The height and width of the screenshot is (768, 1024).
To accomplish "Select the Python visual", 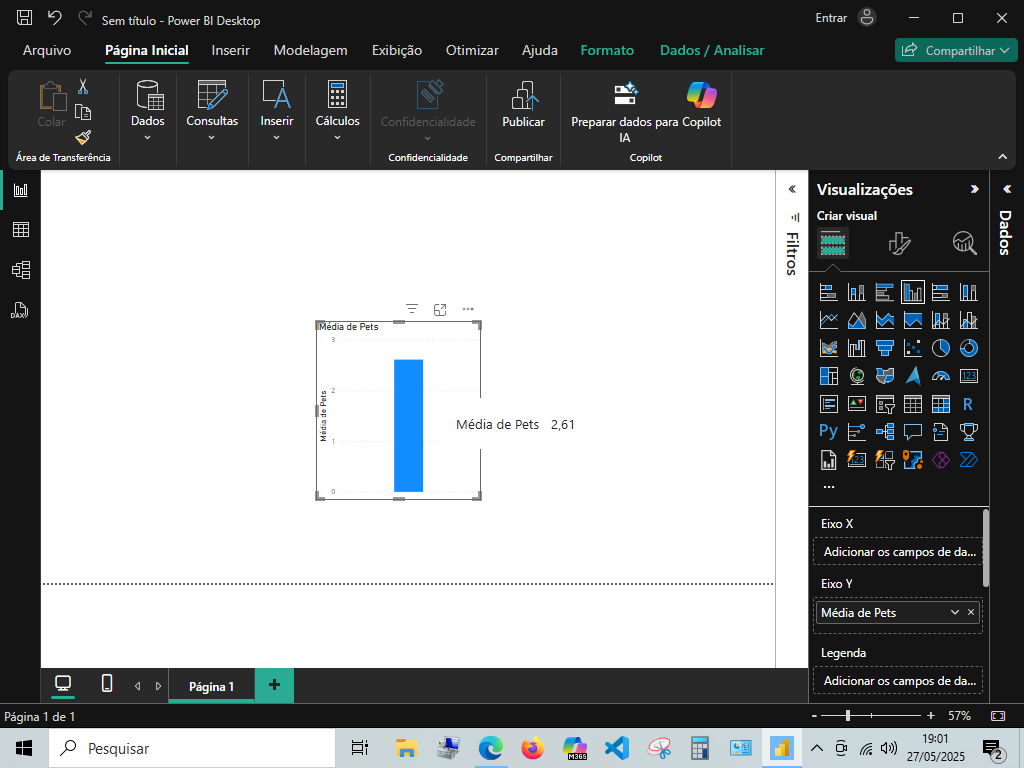I will (829, 432).
